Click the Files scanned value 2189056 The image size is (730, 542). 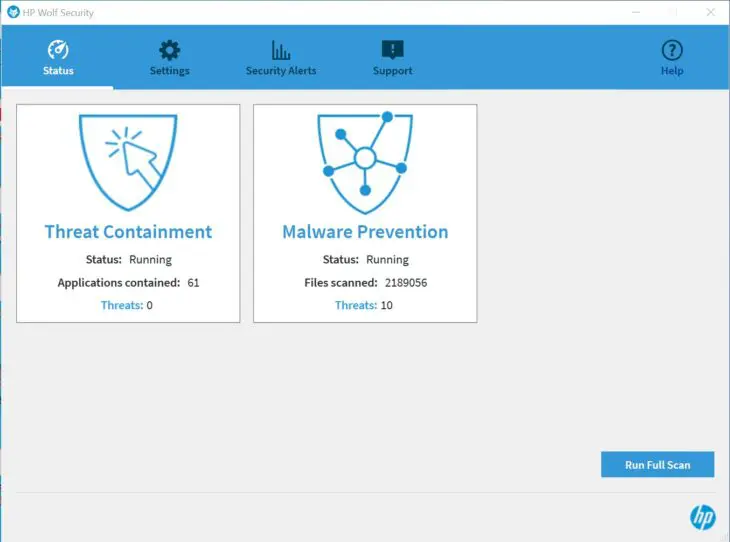tap(406, 283)
